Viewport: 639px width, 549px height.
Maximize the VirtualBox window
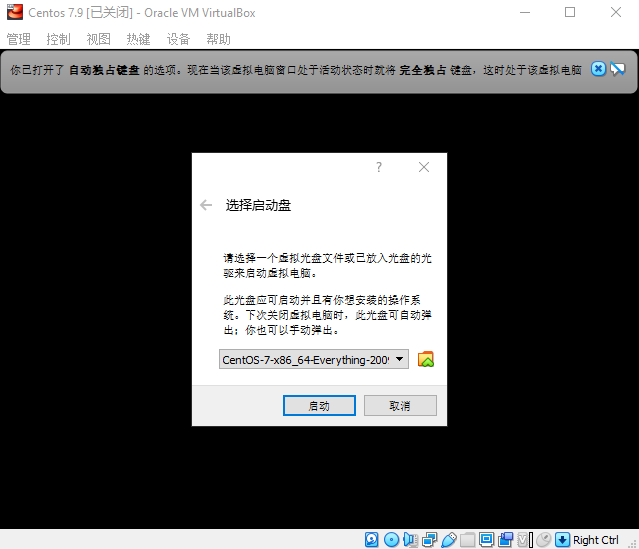coord(570,13)
